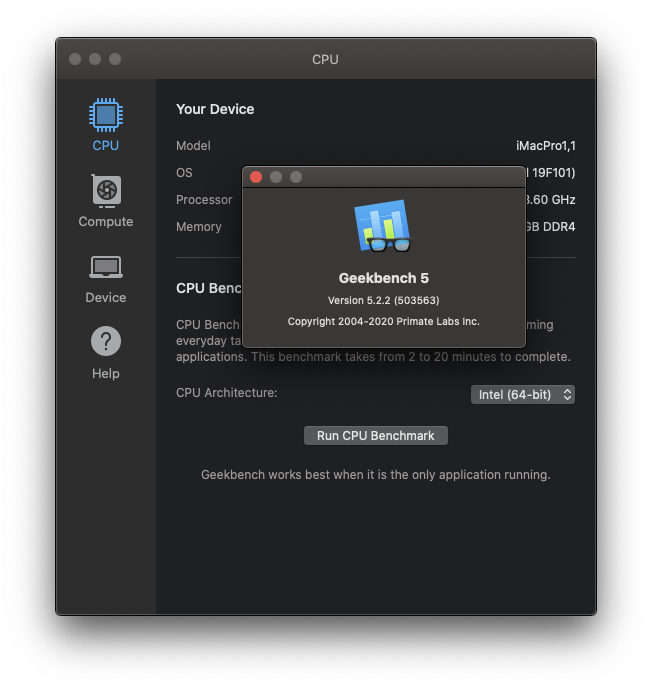Click the 'Geekbench works best' notice text
The image size is (652, 689).
[x=376, y=475]
